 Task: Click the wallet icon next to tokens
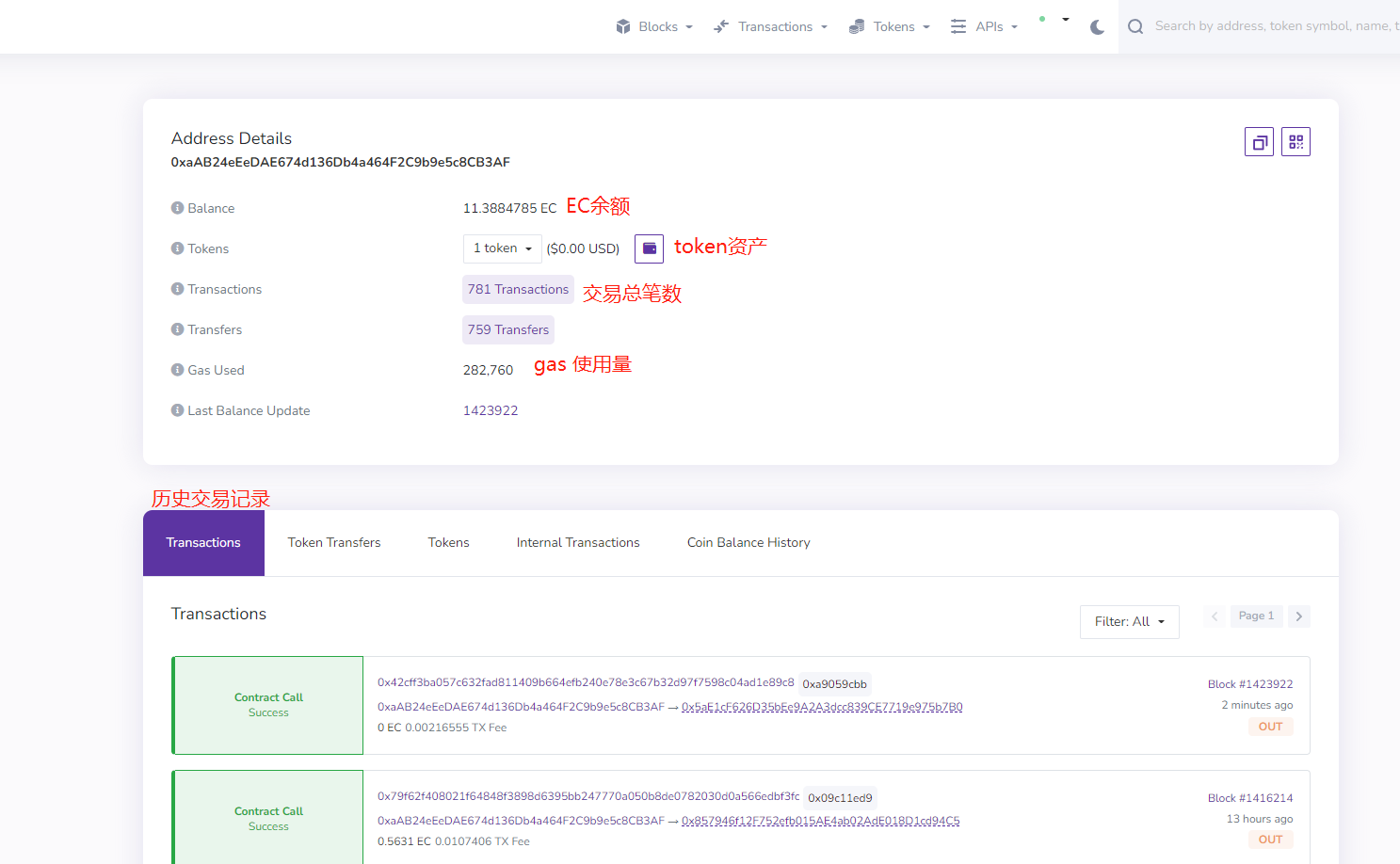point(649,248)
